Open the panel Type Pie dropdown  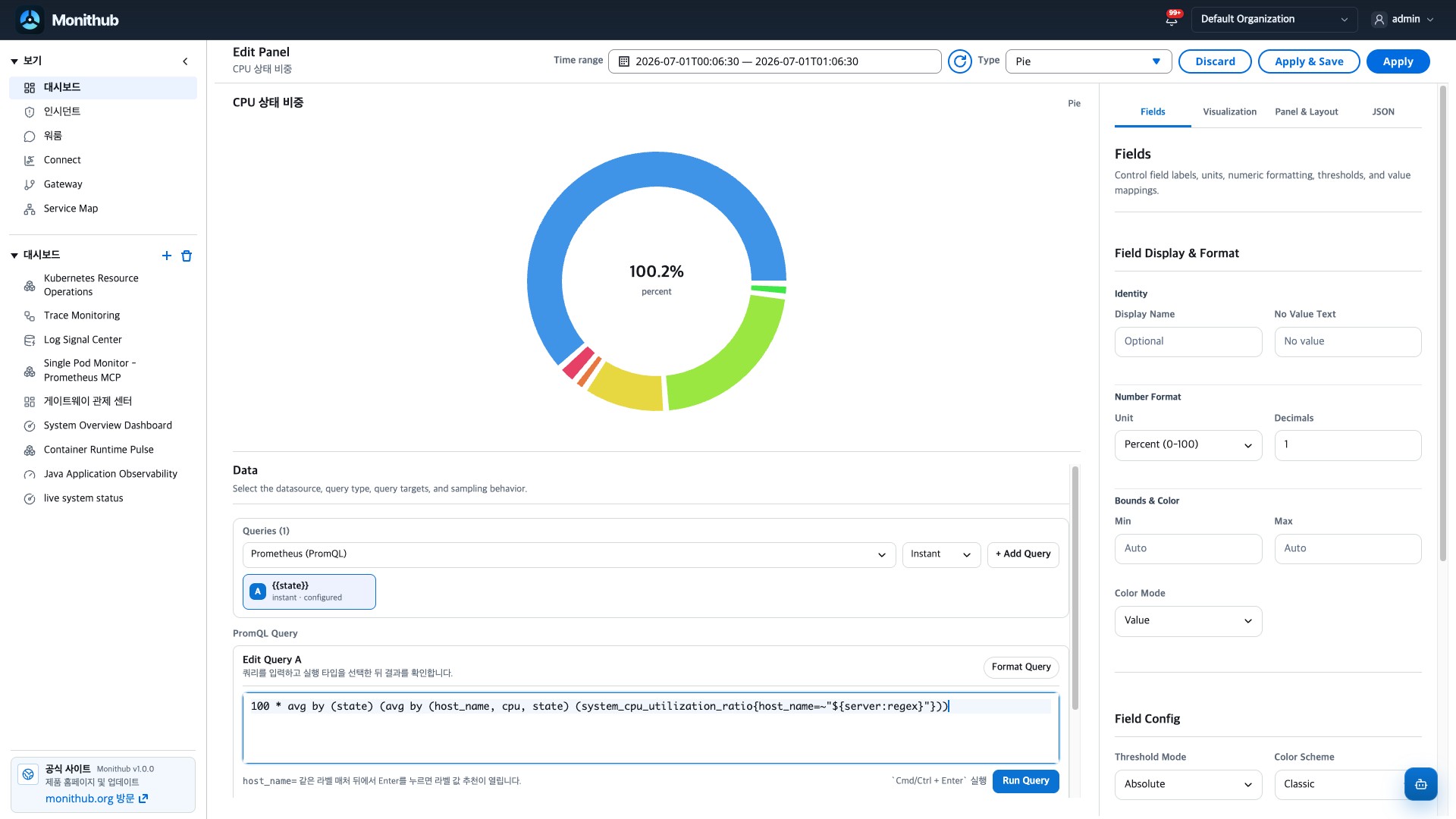[1088, 61]
